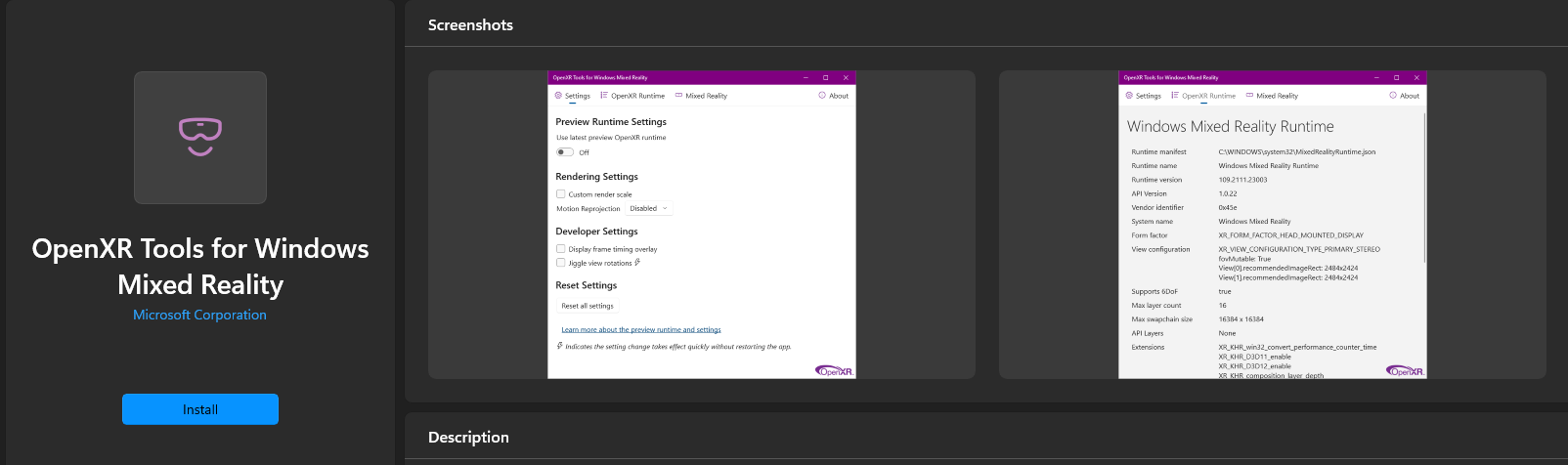
Task: Click the Screenshots section header
Action: pyautogui.click(x=470, y=25)
